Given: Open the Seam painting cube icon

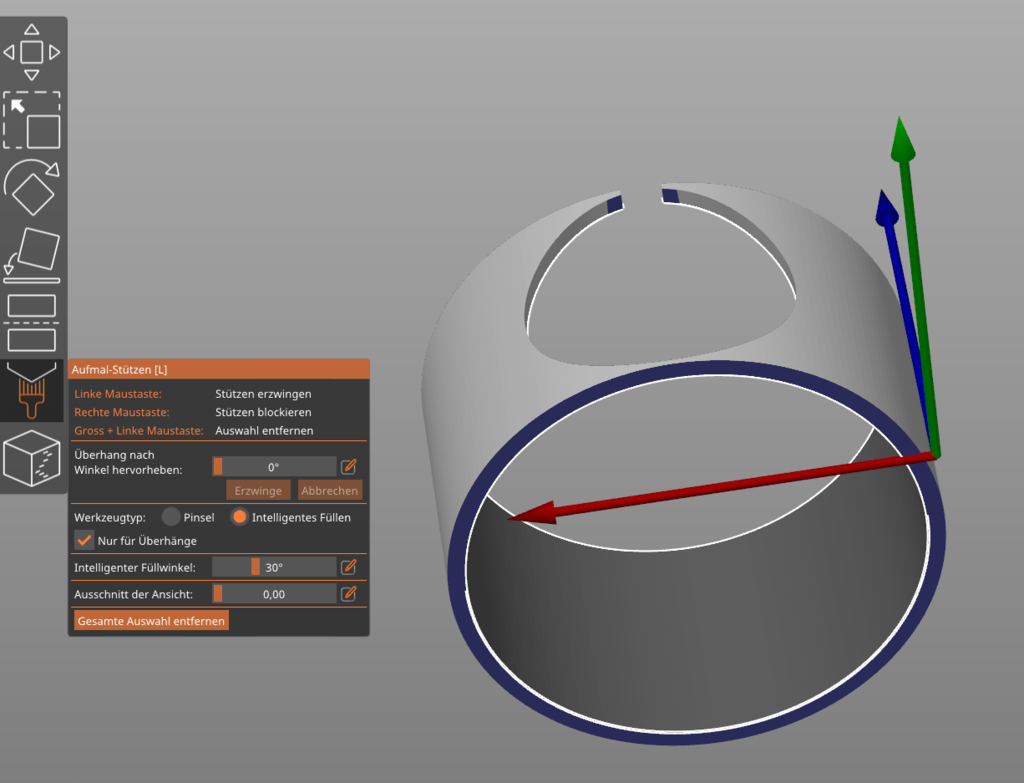Looking at the screenshot, I should point(32,458).
